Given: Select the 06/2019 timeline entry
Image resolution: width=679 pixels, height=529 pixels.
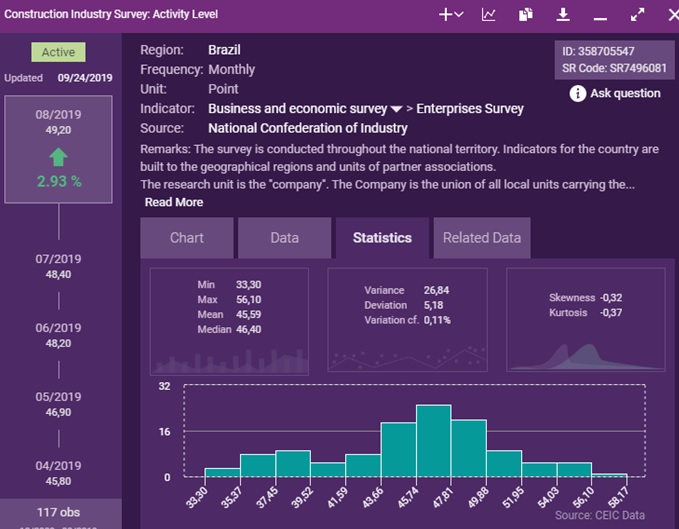Looking at the screenshot, I should pyautogui.click(x=58, y=335).
